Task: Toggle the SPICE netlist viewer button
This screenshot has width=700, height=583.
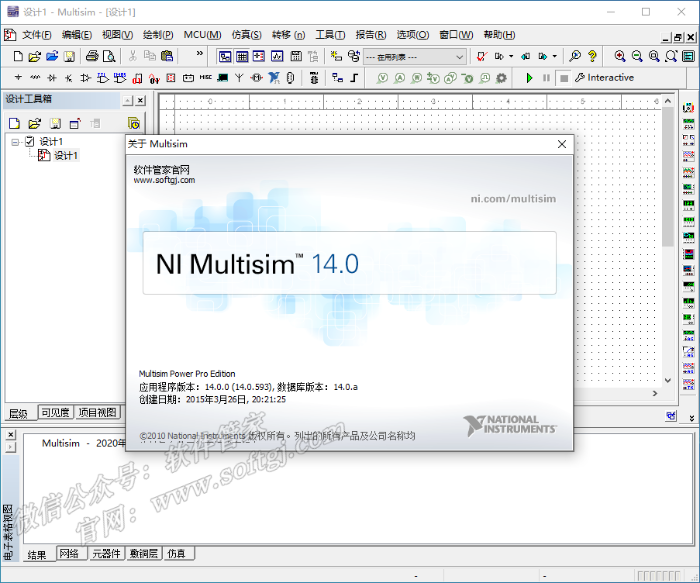Action: point(259,56)
